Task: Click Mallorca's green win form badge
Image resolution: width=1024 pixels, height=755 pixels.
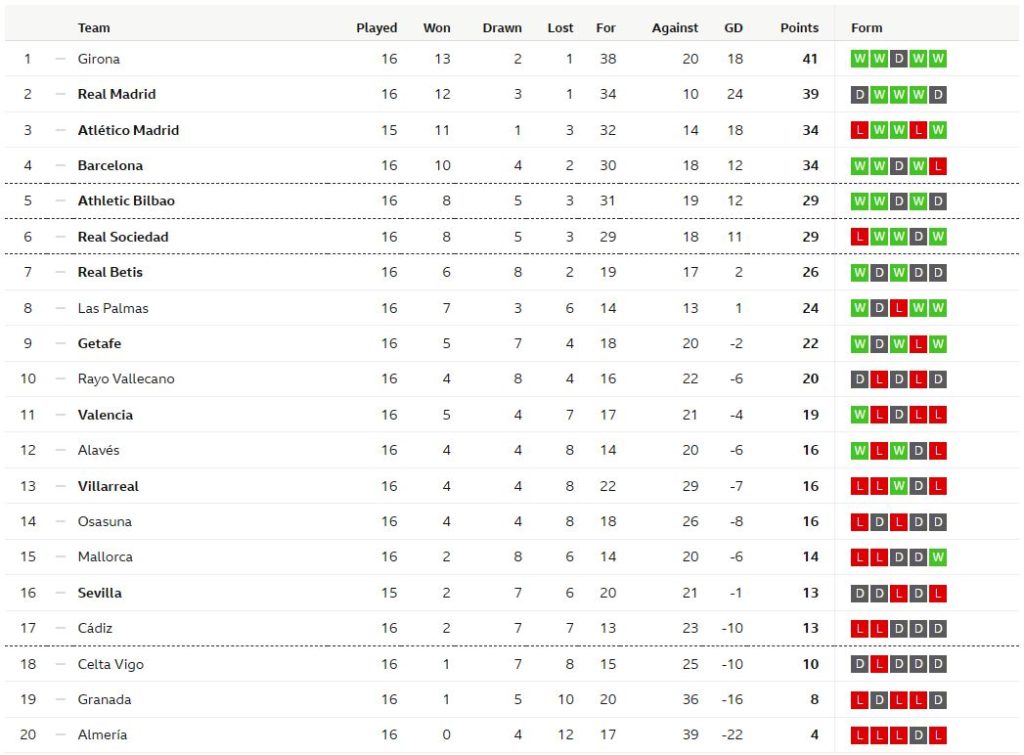Action: click(937, 557)
